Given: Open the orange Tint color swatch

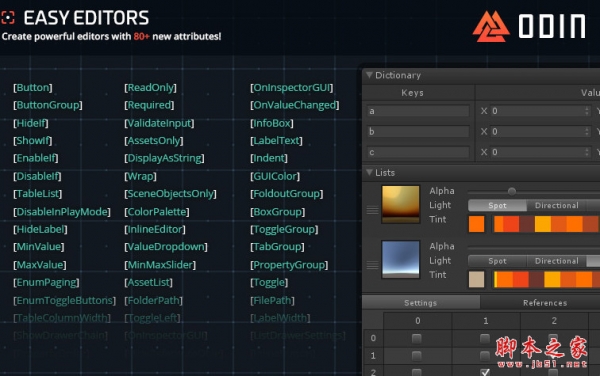Looking at the screenshot, I should [476, 224].
